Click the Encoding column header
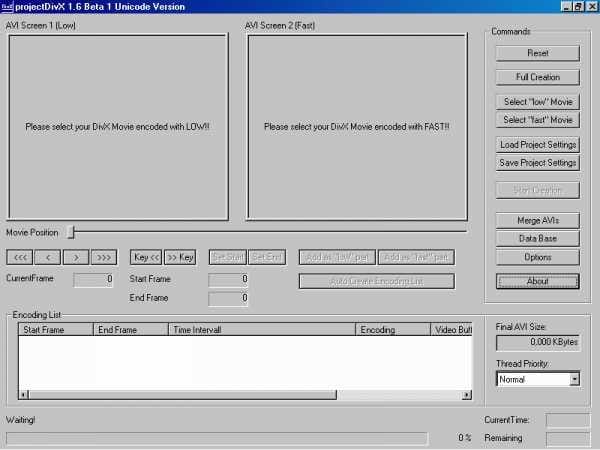The width and height of the screenshot is (600, 450). point(393,329)
